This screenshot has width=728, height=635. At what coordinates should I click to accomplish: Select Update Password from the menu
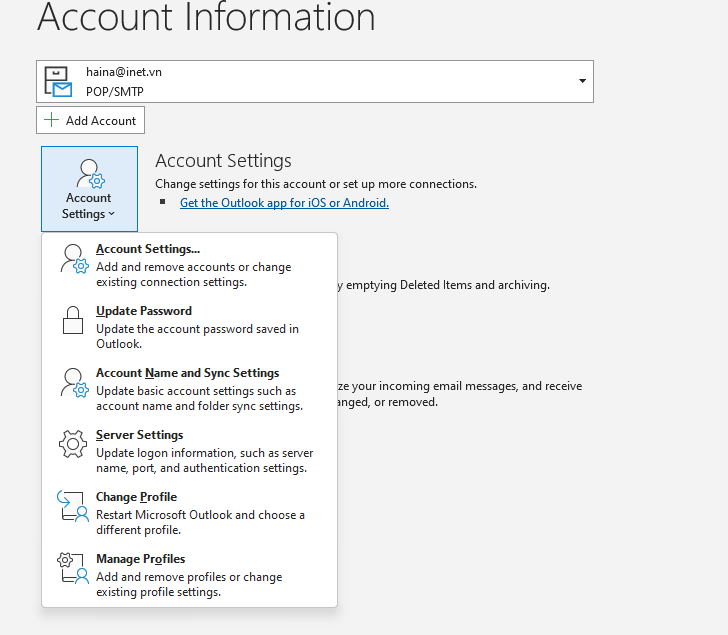[144, 311]
